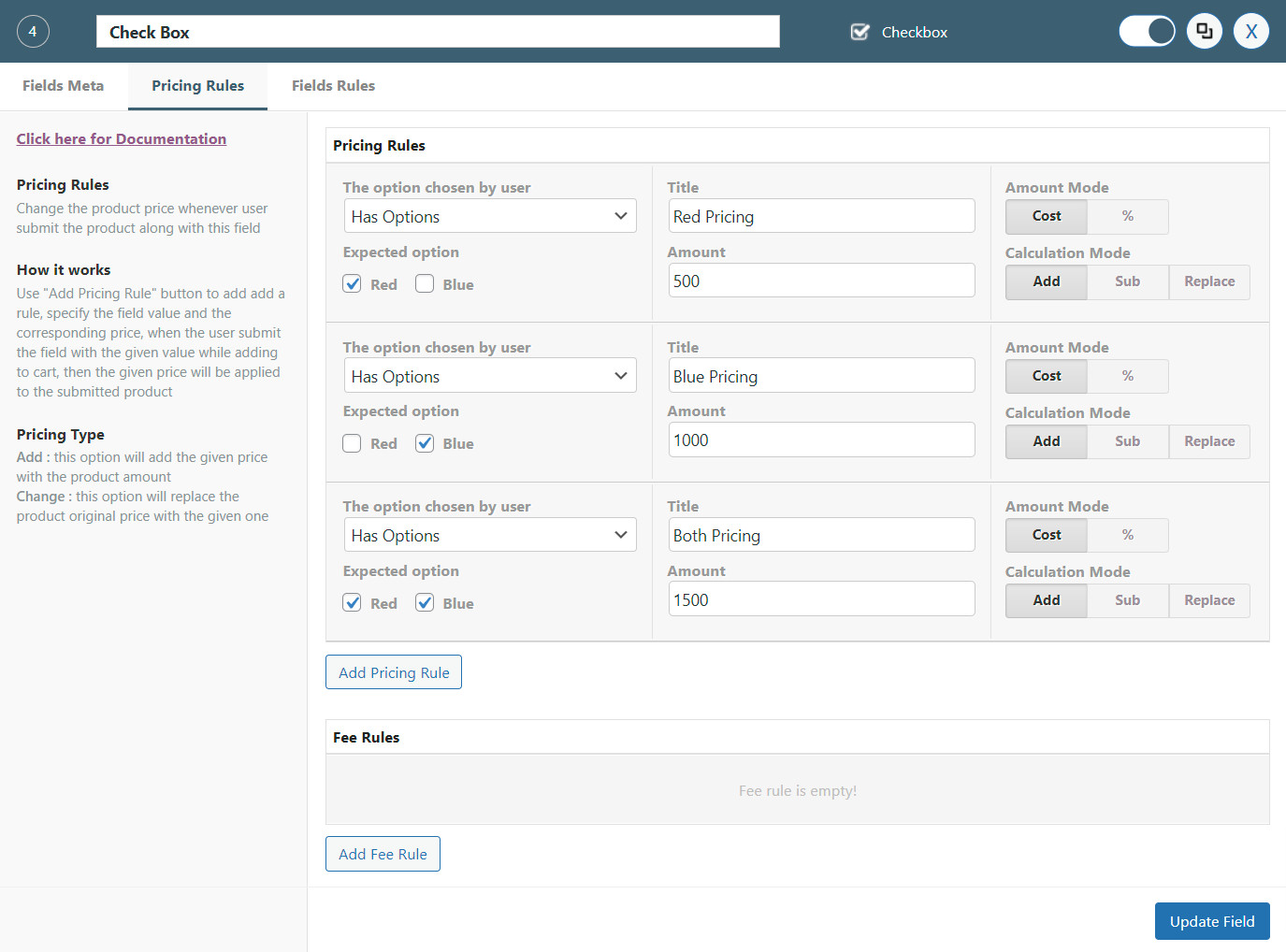
Task: Choose Add calculation mode for Blue Pricing
Action: point(1047,441)
